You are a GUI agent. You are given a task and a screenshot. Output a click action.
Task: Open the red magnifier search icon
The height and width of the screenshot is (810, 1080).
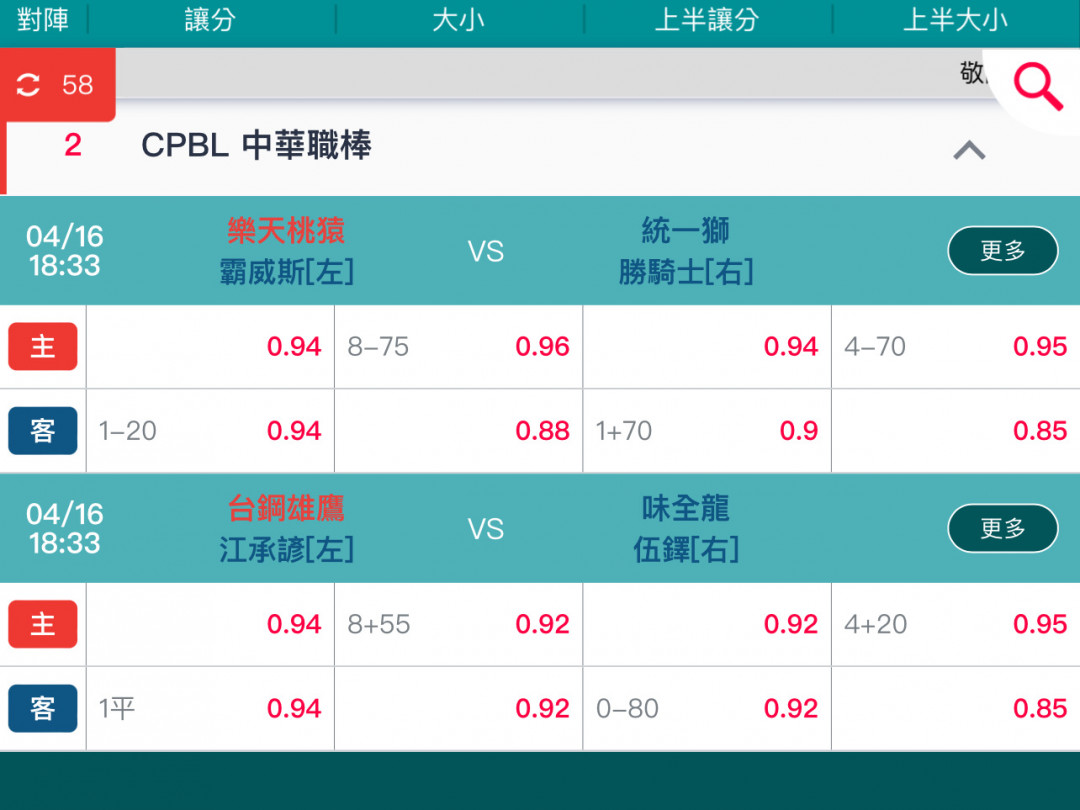point(1038,87)
